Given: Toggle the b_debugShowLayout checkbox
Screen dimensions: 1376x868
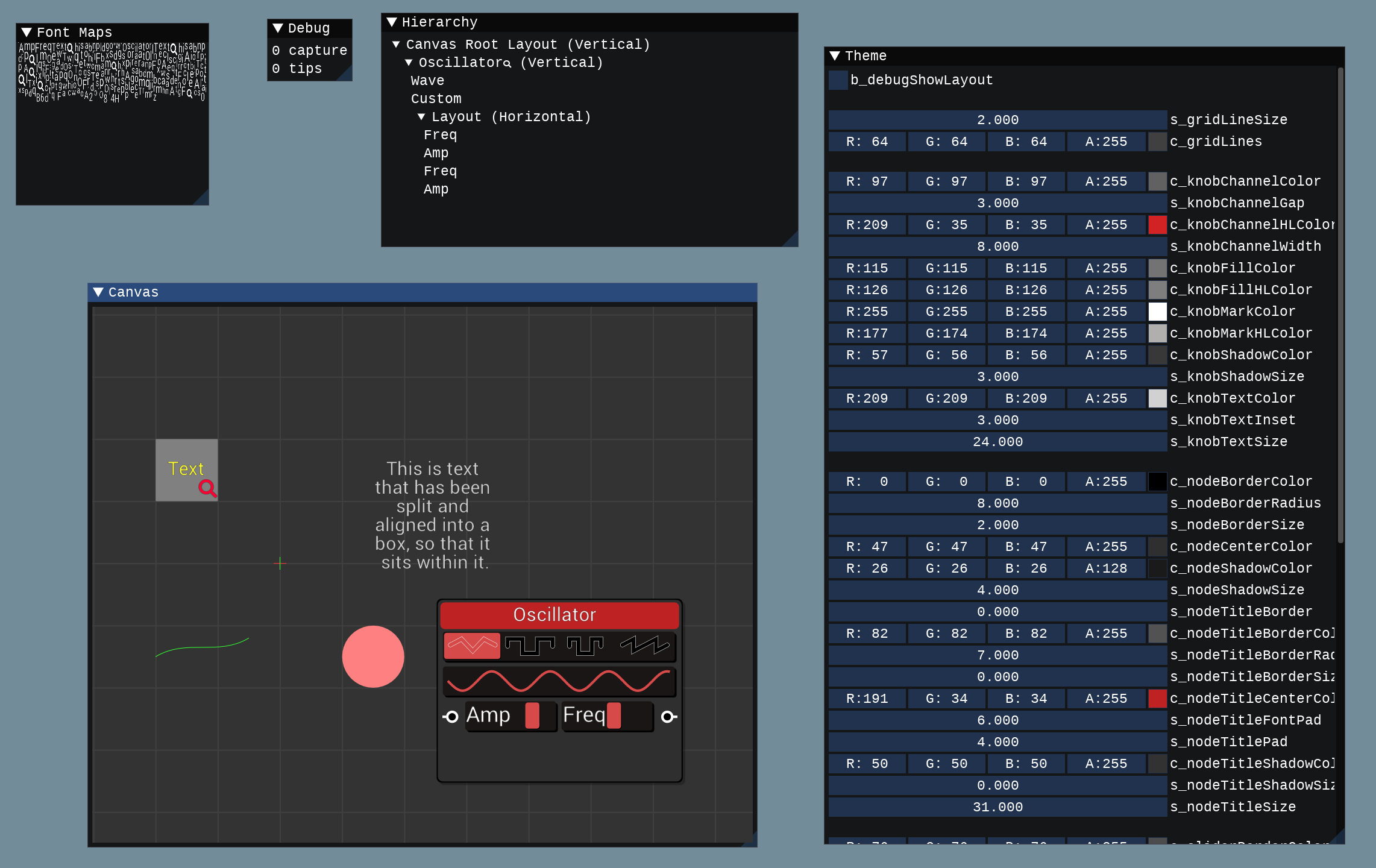Looking at the screenshot, I should (838, 80).
